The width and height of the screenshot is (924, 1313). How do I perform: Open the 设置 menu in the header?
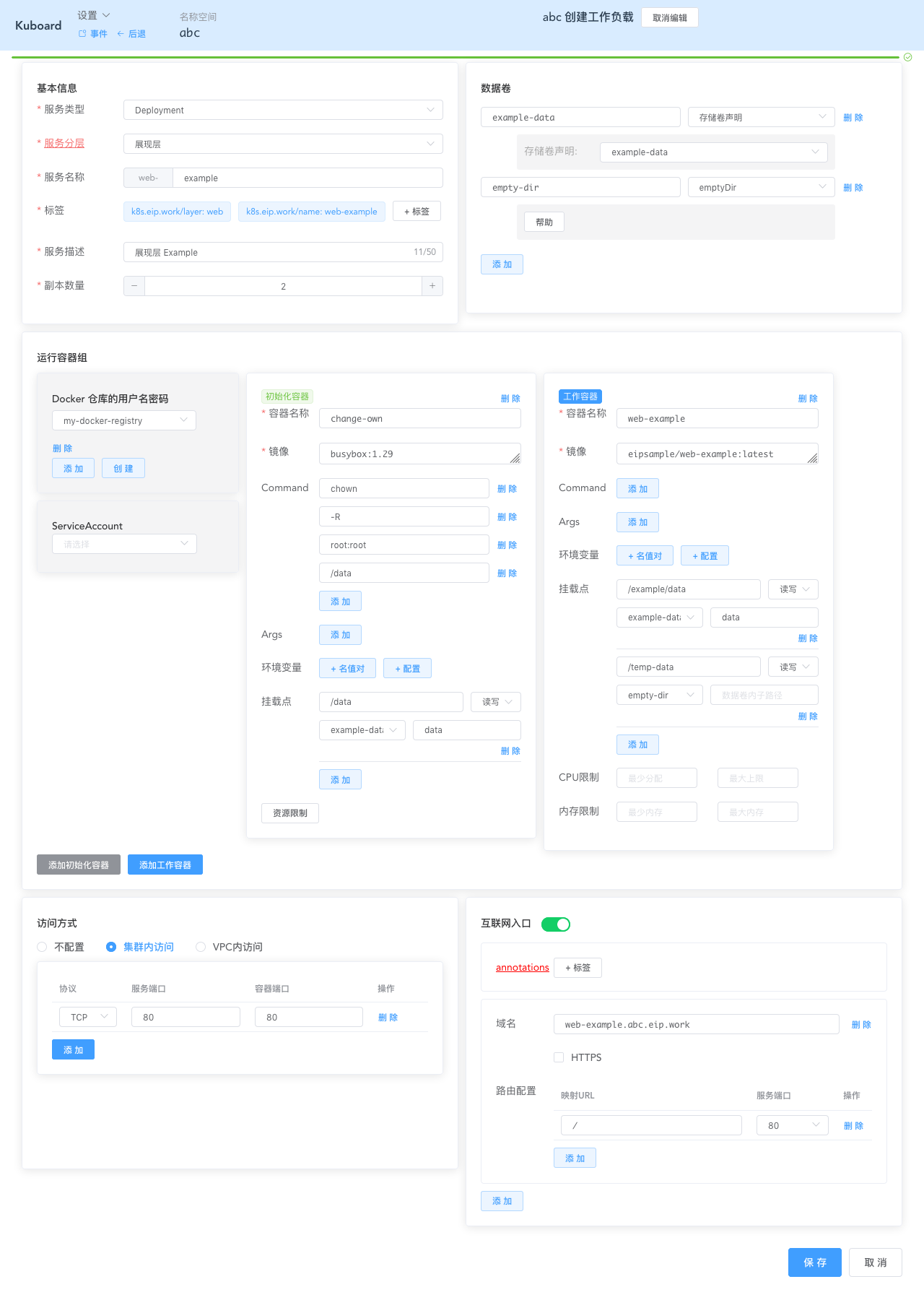93,15
